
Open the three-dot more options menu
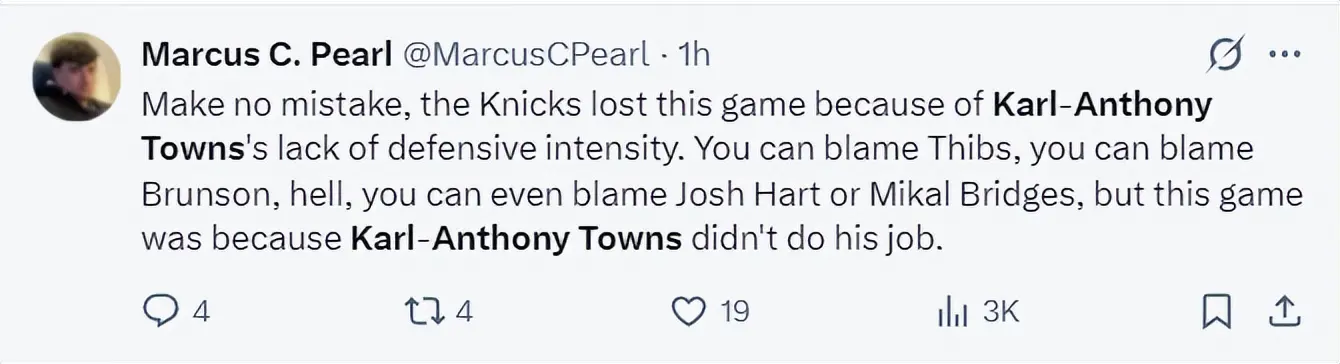pos(1283,56)
